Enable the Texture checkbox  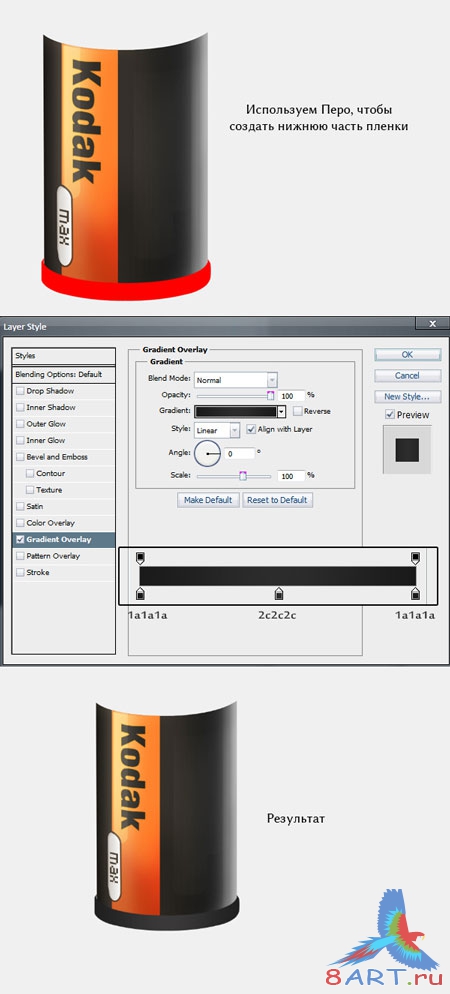pyautogui.click(x=30, y=490)
